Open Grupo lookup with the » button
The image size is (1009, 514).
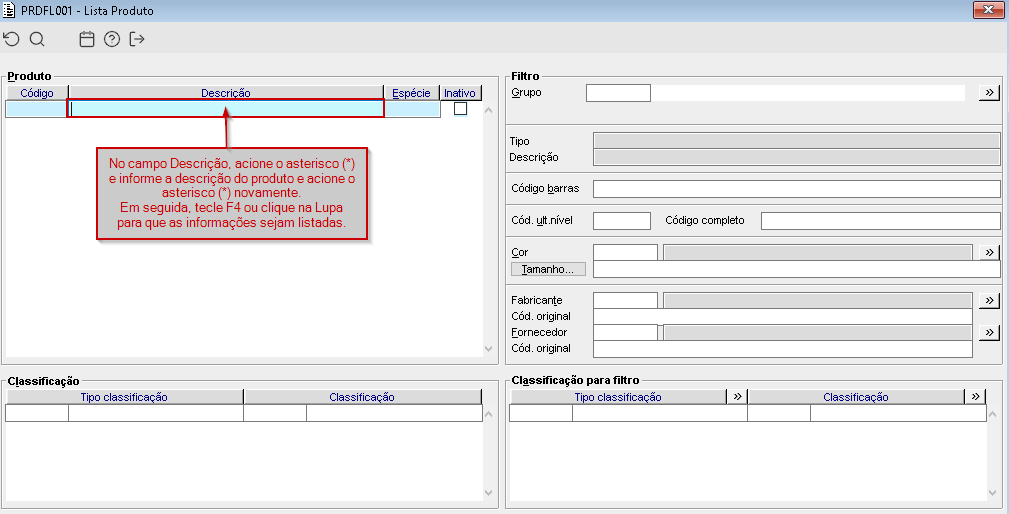[989, 93]
